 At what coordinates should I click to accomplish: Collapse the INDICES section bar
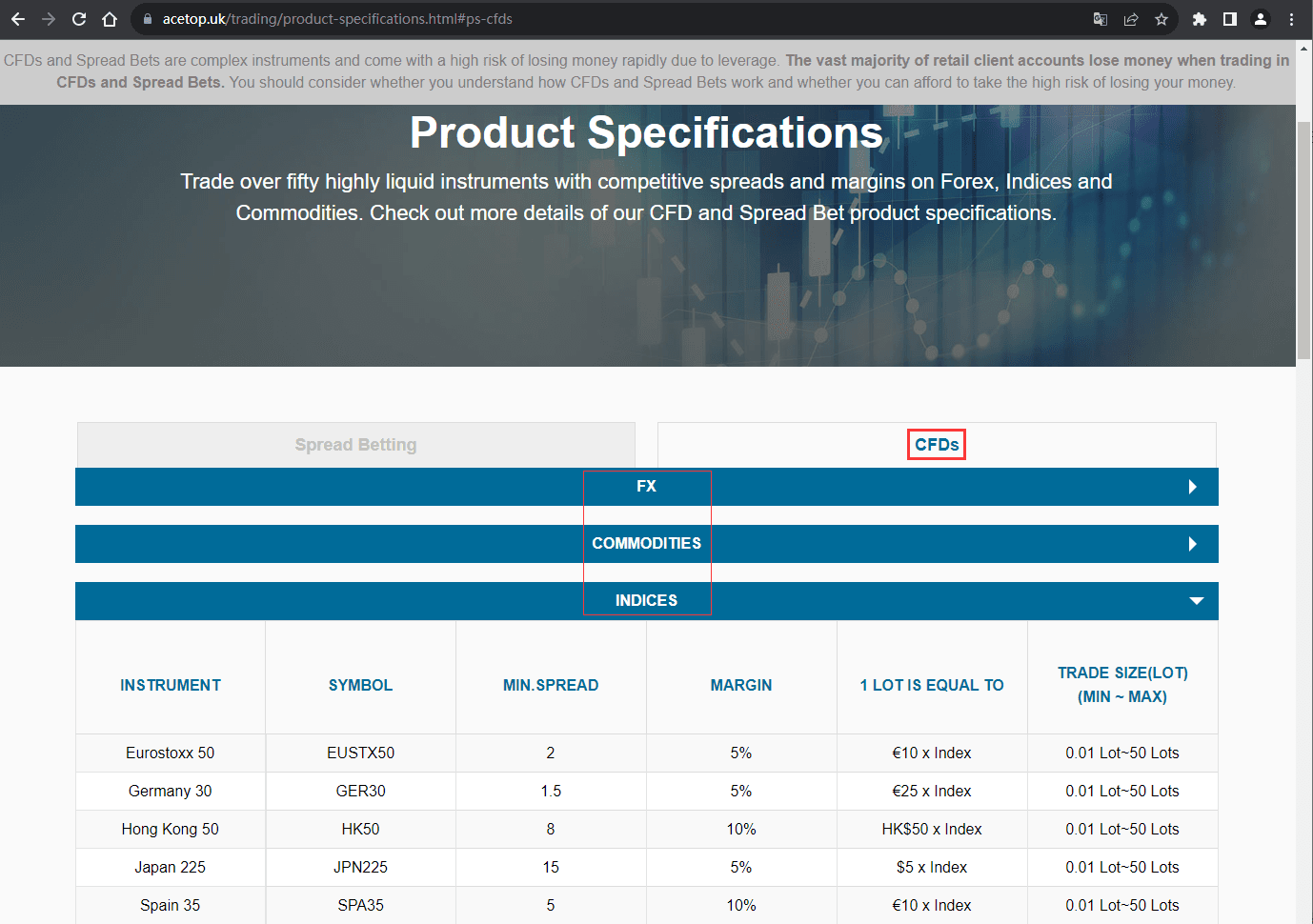coord(647,601)
